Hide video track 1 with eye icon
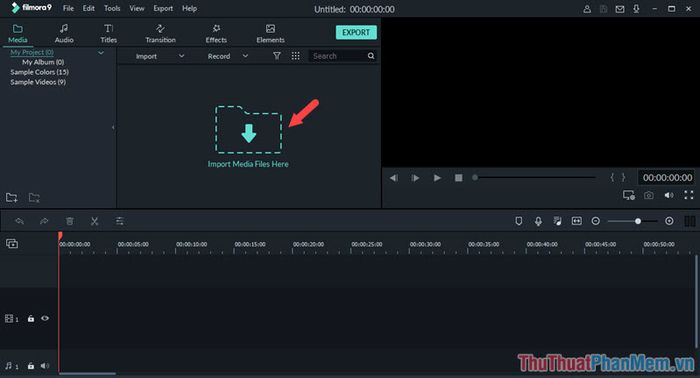The width and height of the screenshot is (700, 378). [45, 318]
